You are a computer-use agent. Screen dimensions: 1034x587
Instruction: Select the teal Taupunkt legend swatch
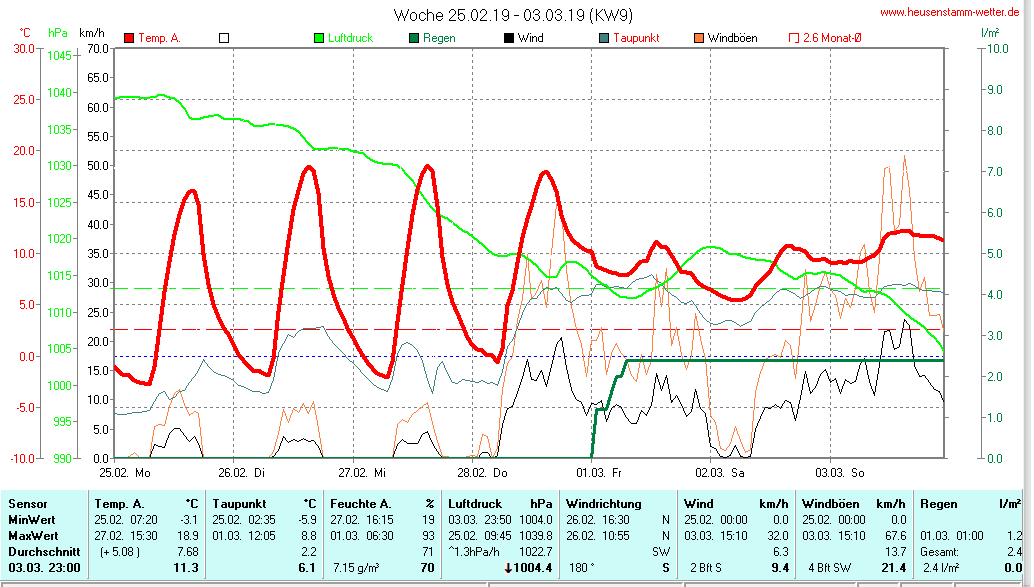tap(604, 38)
